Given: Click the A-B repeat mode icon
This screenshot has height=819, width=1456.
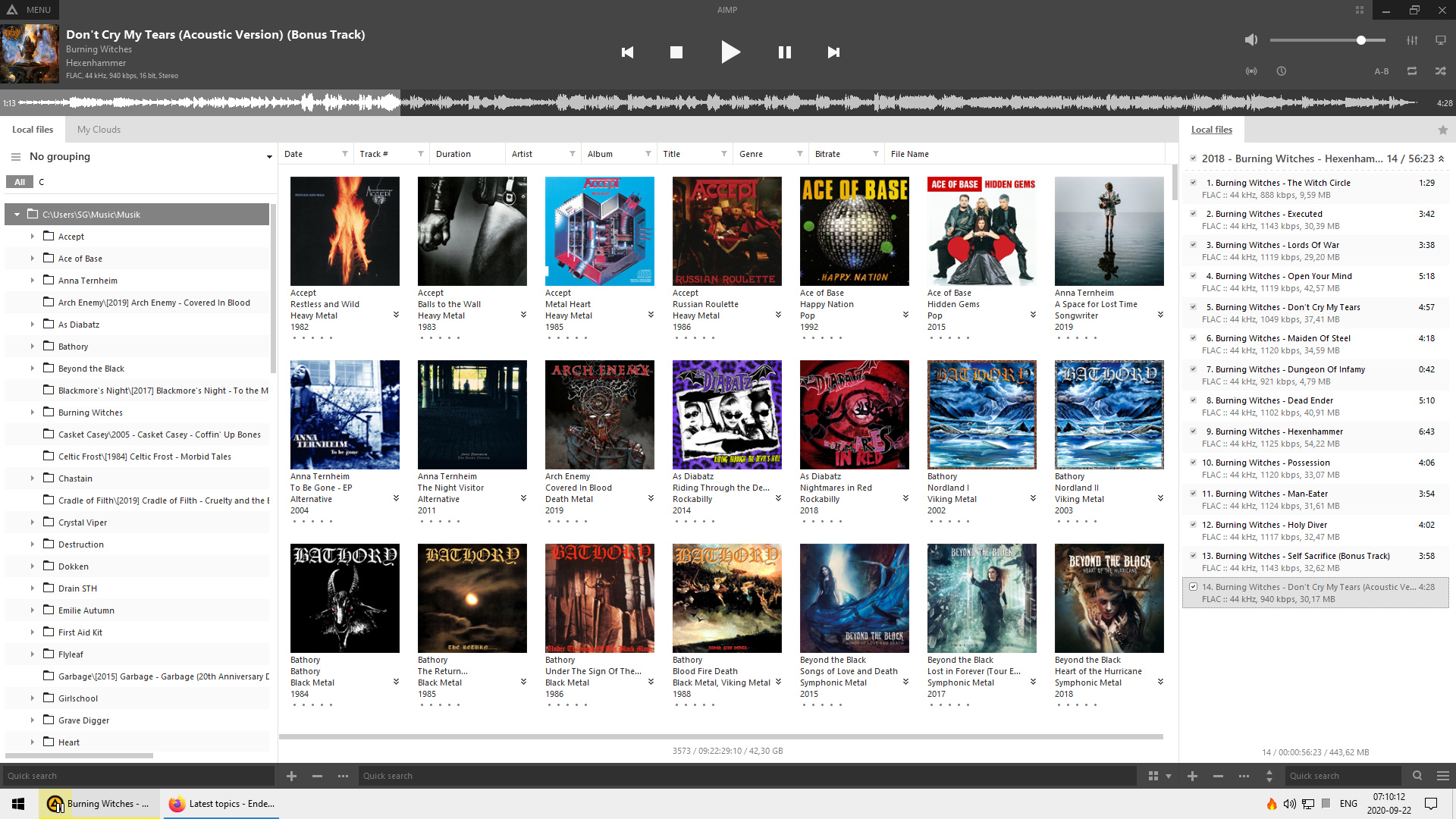Looking at the screenshot, I should [1382, 71].
